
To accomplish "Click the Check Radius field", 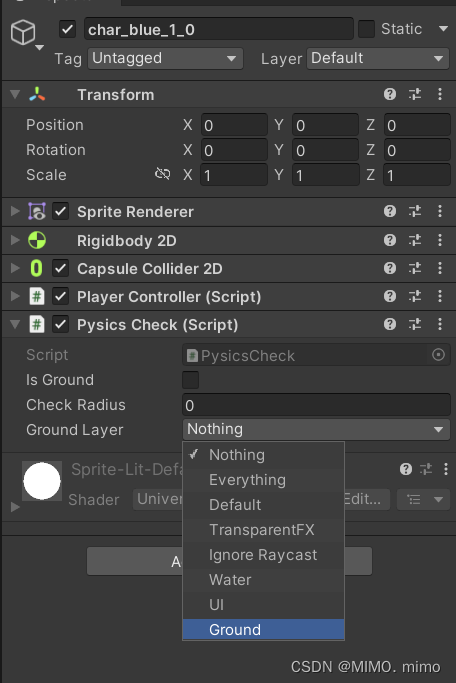I will [x=316, y=405].
